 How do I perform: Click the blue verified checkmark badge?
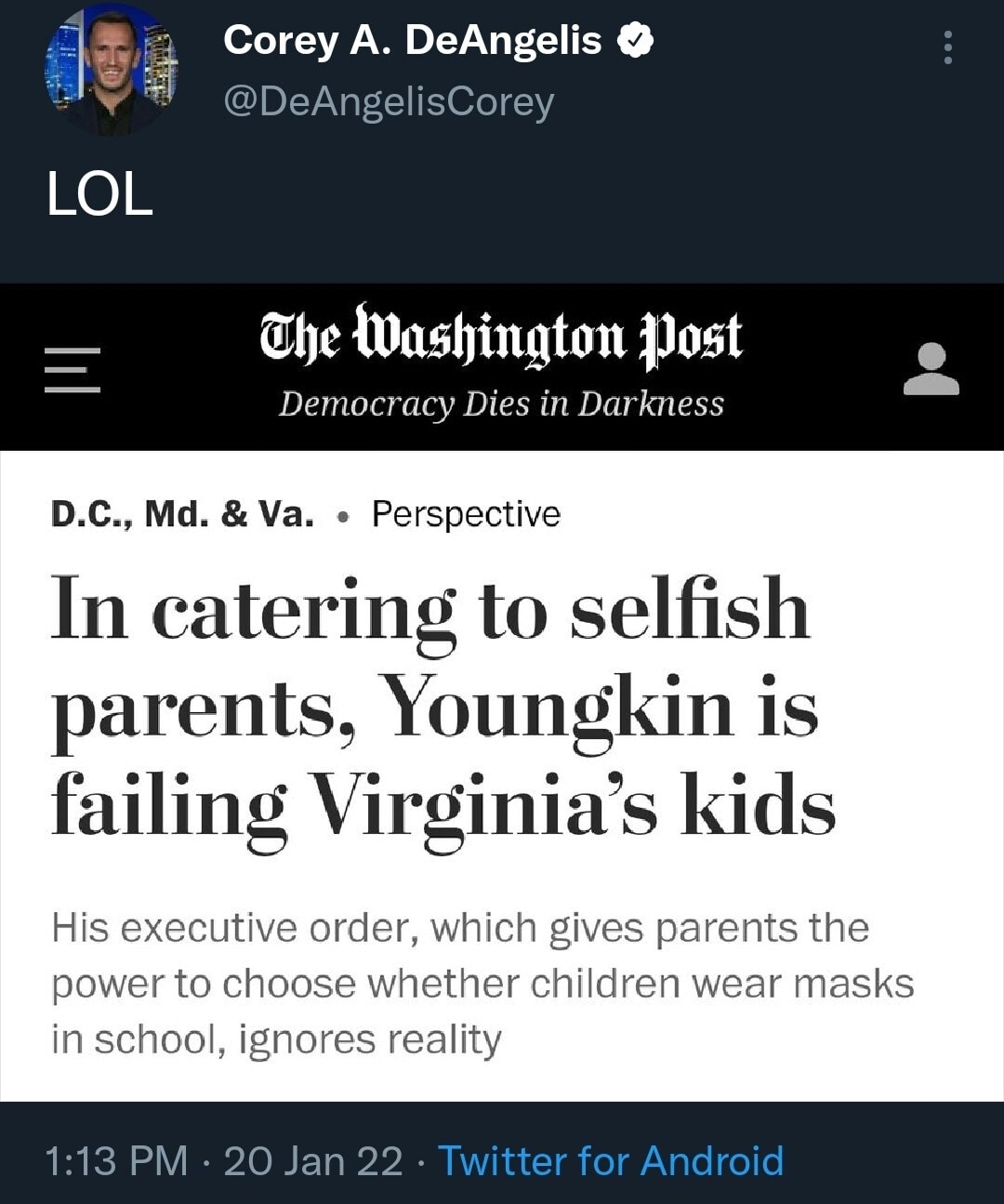636,41
